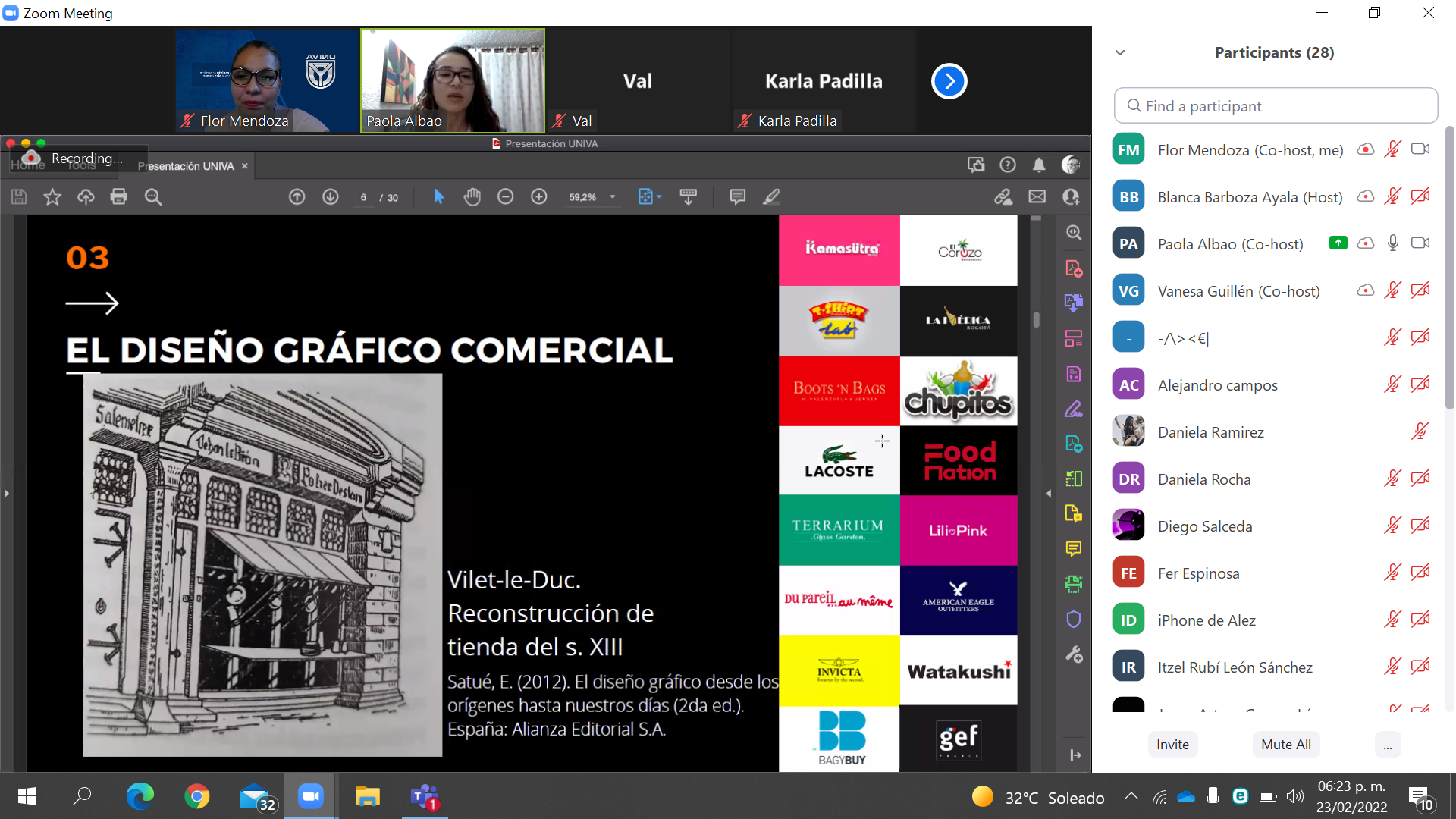Open Fill & Sign pen tool in right pane
Viewport: 1456px width, 819px height.
tap(1074, 409)
